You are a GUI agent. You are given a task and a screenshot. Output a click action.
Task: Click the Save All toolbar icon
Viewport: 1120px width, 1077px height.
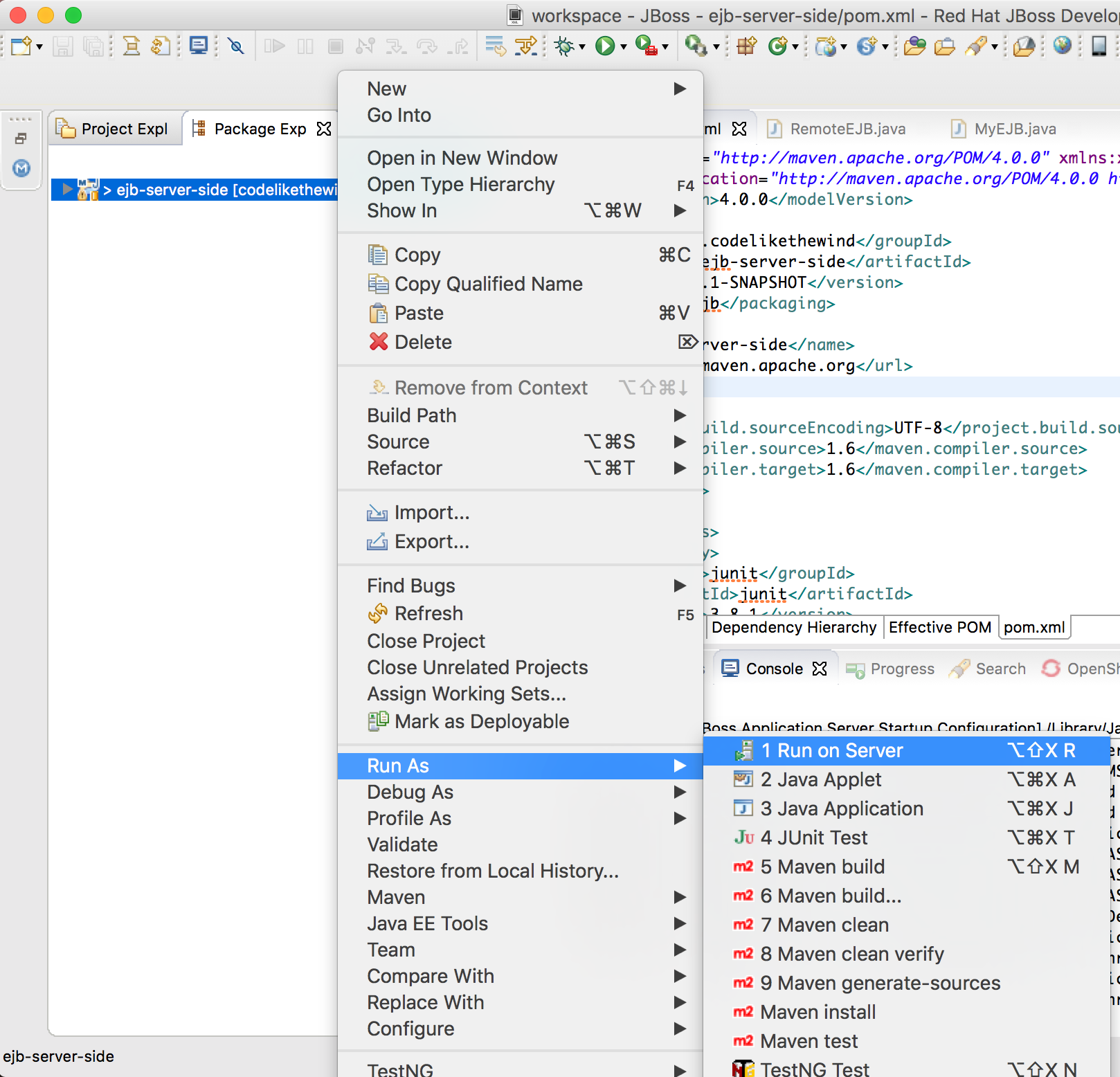[x=93, y=46]
